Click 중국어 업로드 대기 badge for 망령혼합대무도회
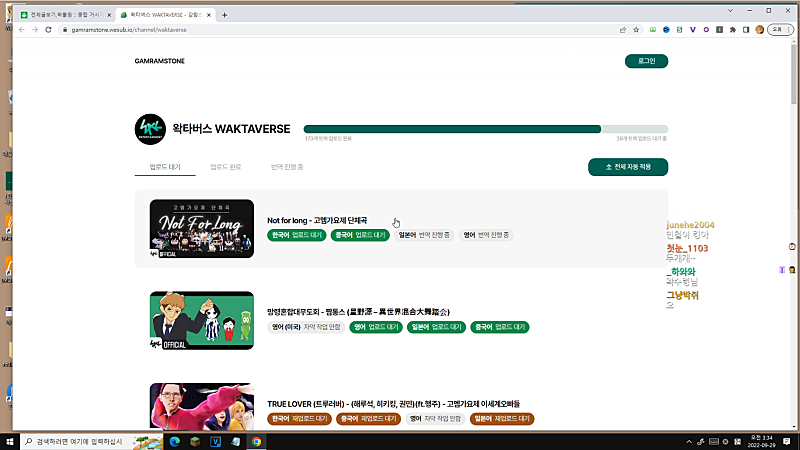The image size is (800, 450). point(500,327)
